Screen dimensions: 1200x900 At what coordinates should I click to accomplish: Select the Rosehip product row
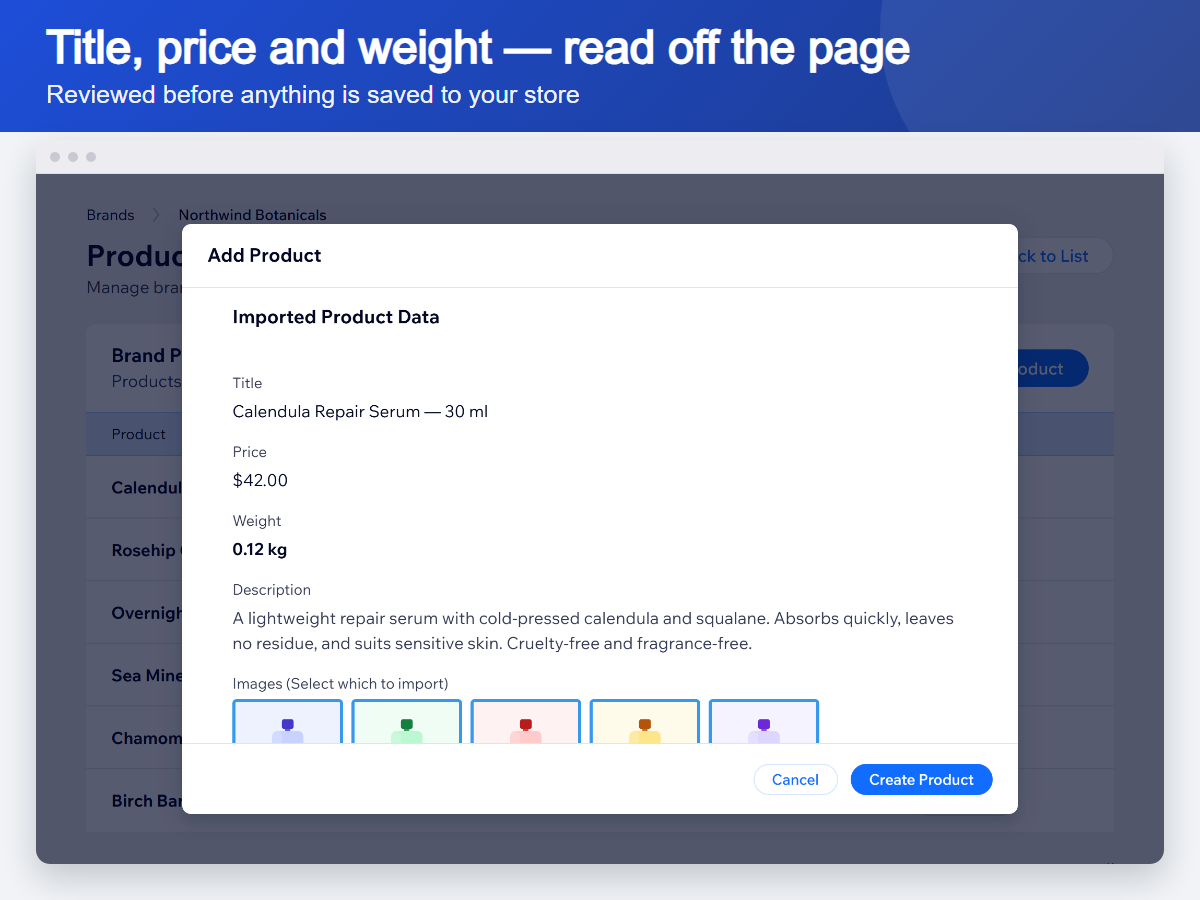tap(134, 550)
